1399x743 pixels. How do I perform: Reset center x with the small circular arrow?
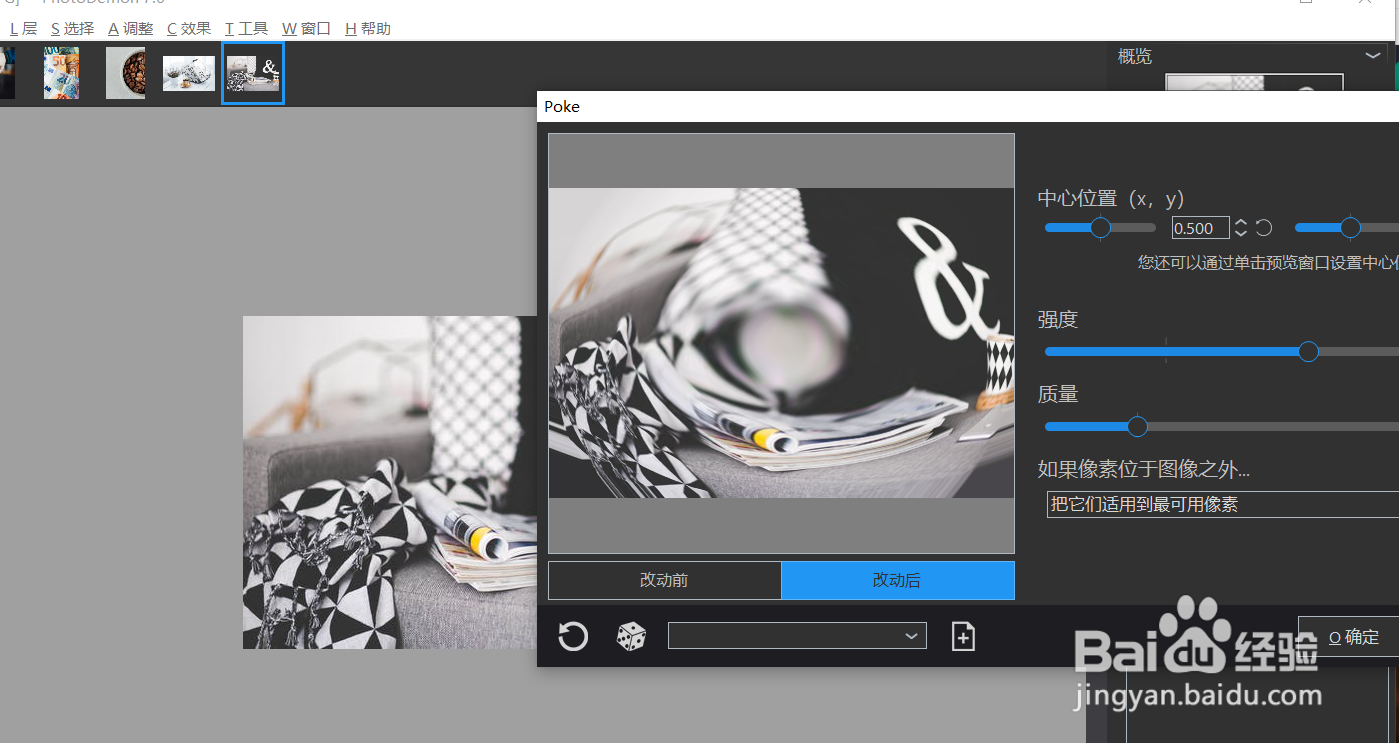(1263, 228)
